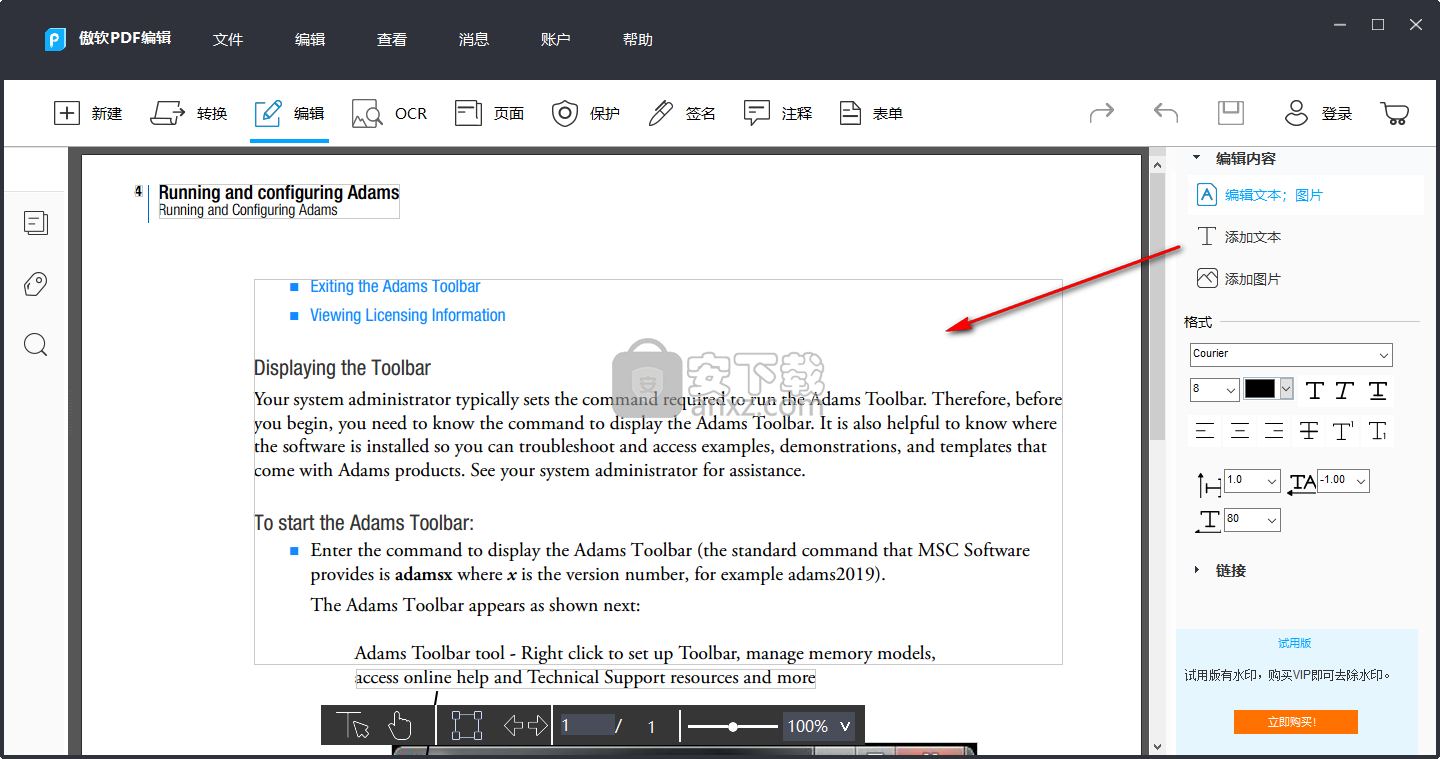1440x759 pixels.
Task: Click 添加图片 (Add image)
Action: (1239, 279)
